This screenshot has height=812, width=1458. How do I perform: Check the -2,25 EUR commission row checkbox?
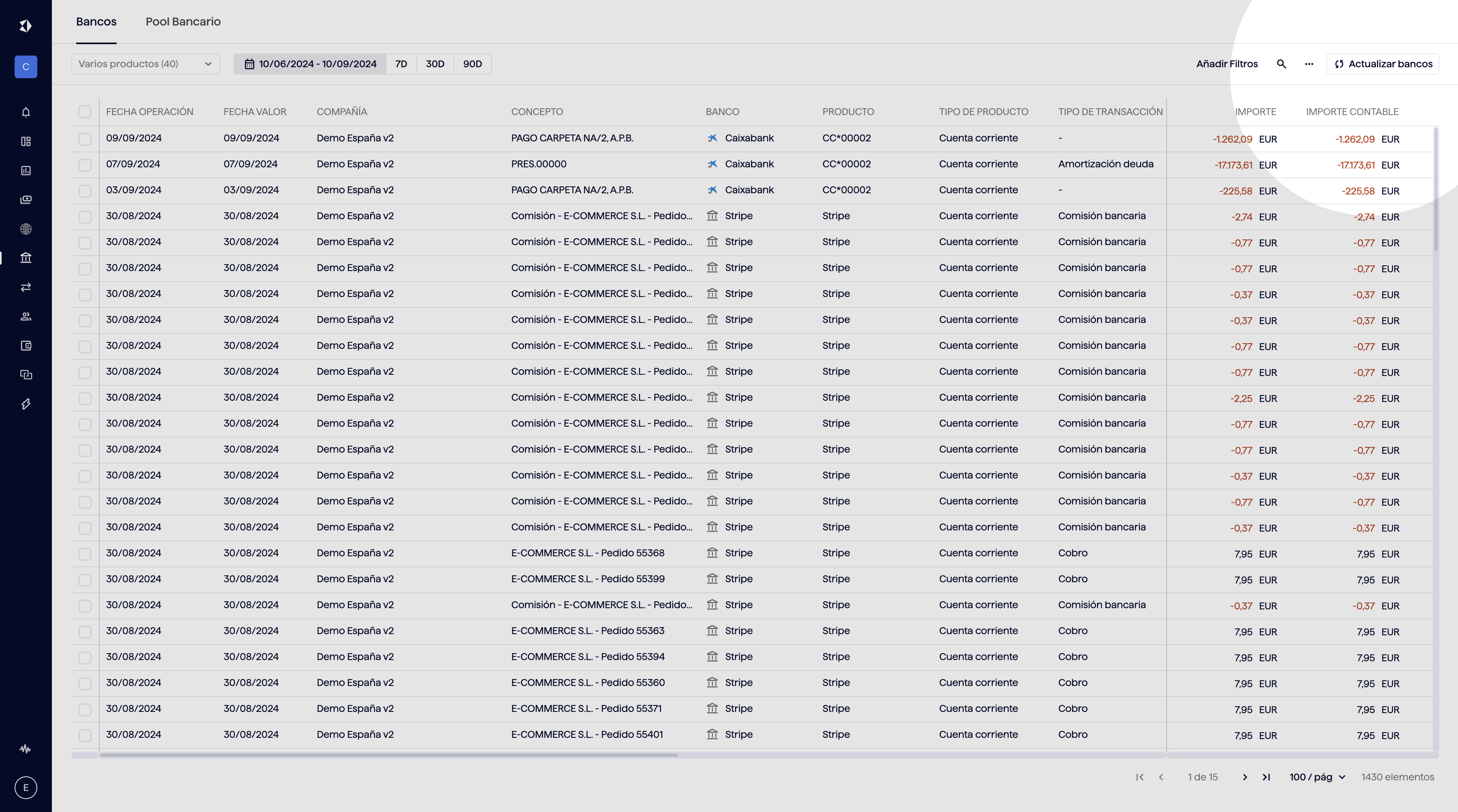(x=85, y=398)
